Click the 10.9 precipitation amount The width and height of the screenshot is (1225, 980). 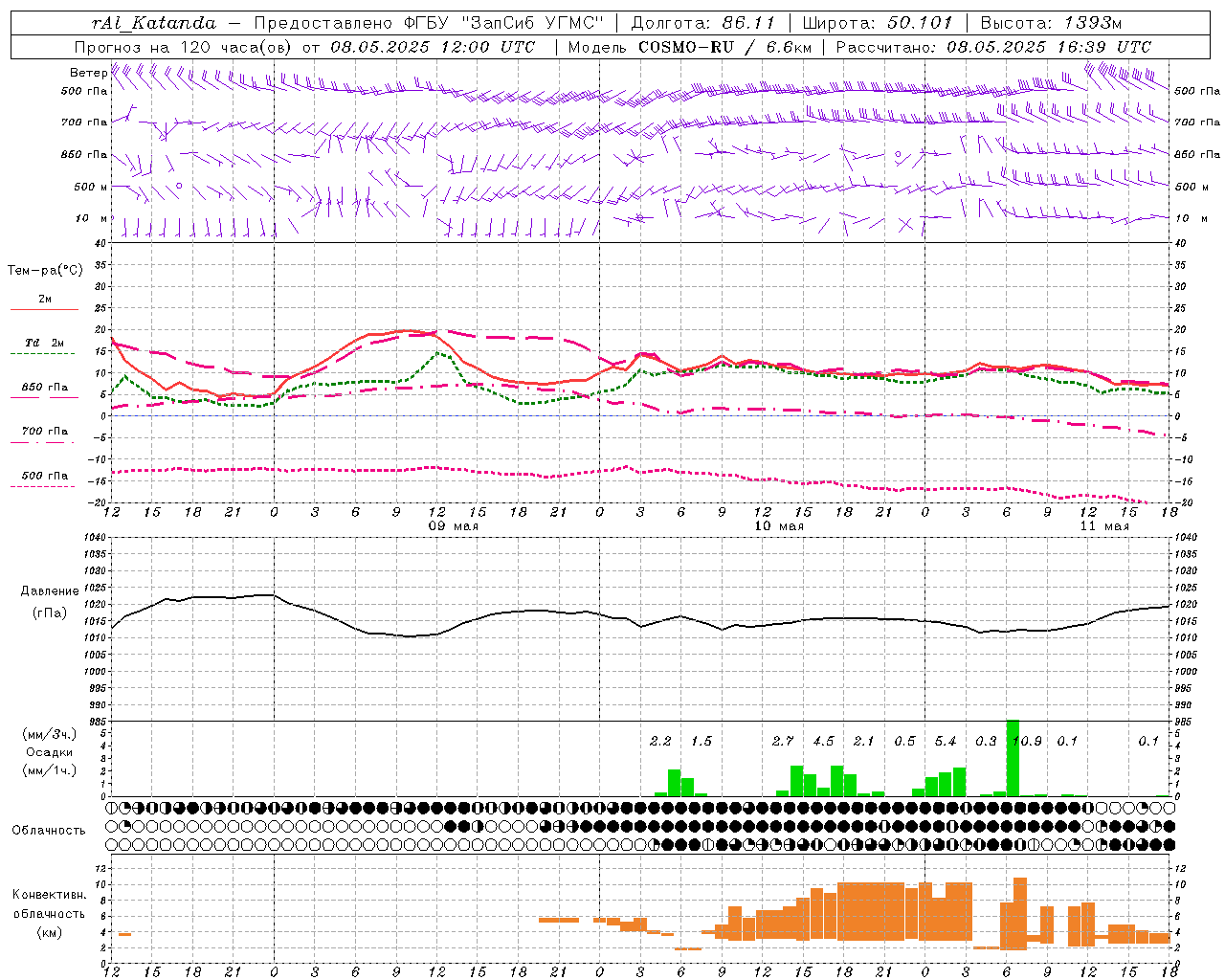[x=1027, y=741]
